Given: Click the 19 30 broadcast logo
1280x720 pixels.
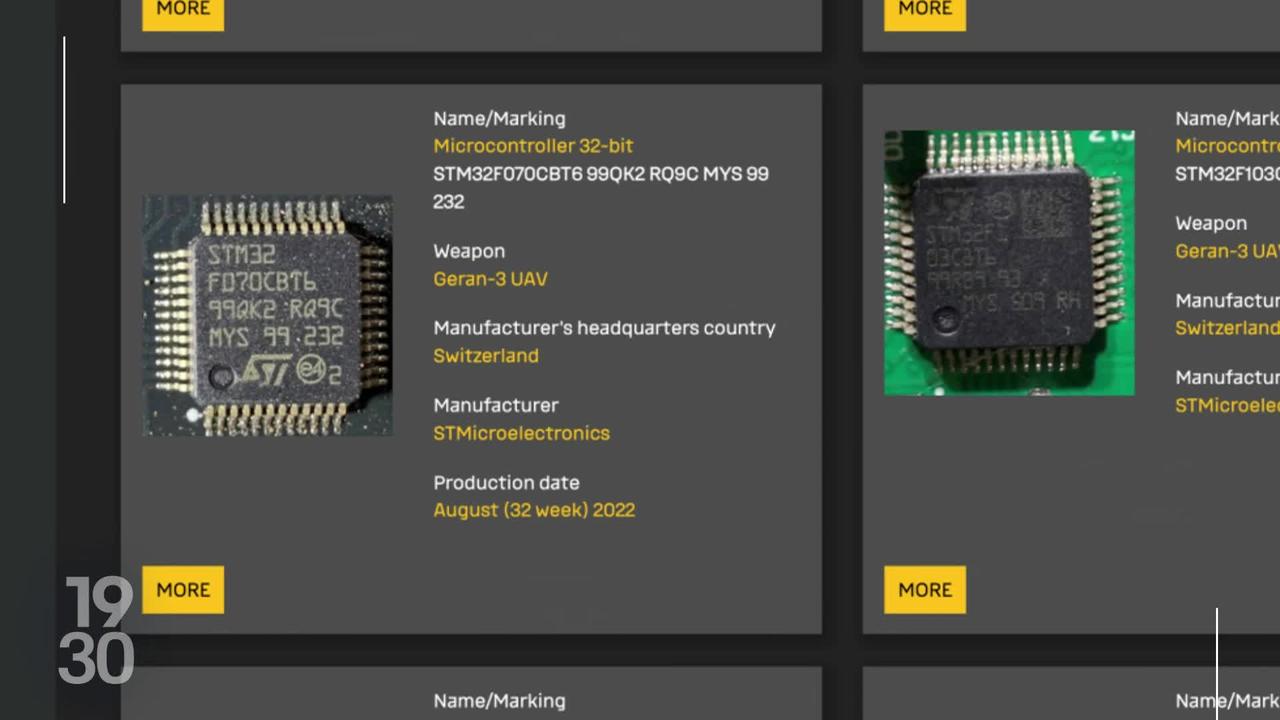Looking at the screenshot, I should [x=97, y=630].
